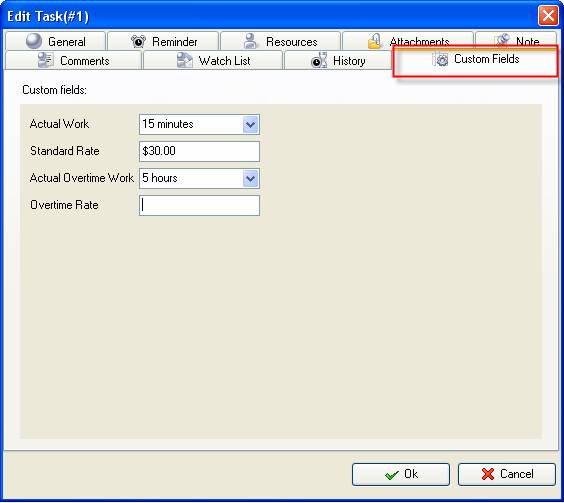Open the Watch List tab
564x503 pixels.
point(213,60)
